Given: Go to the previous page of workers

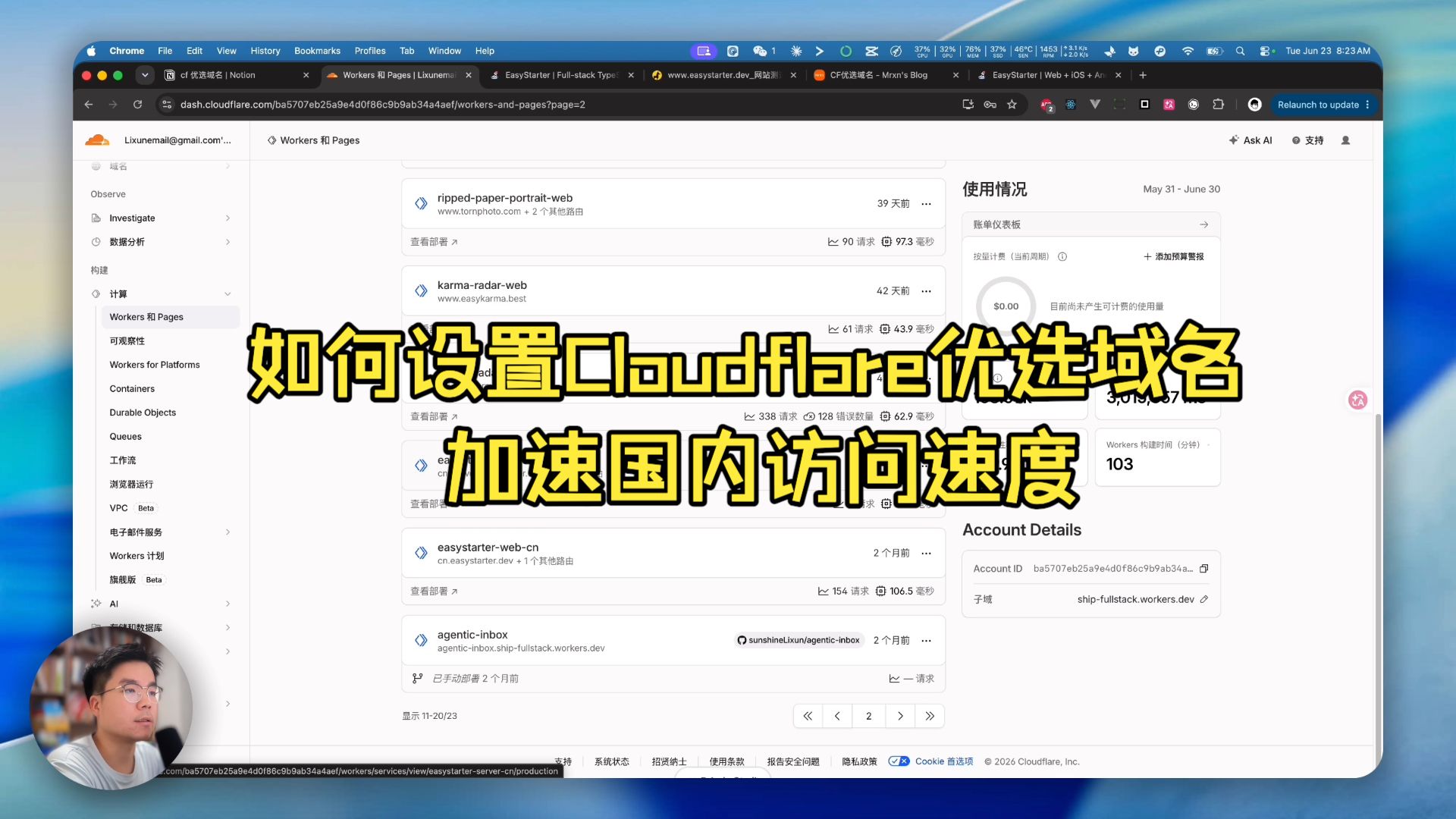Looking at the screenshot, I should tap(837, 716).
